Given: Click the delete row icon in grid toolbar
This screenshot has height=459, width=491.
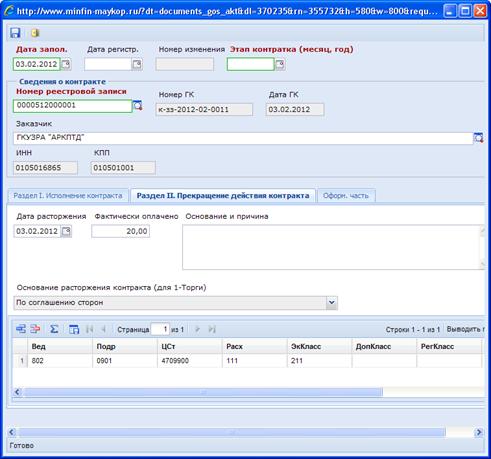Looking at the screenshot, I should 35,329.
